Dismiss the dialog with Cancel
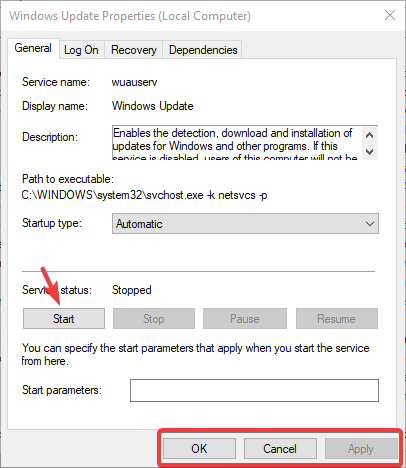Viewport: 406px width, 468px height. coord(280,448)
